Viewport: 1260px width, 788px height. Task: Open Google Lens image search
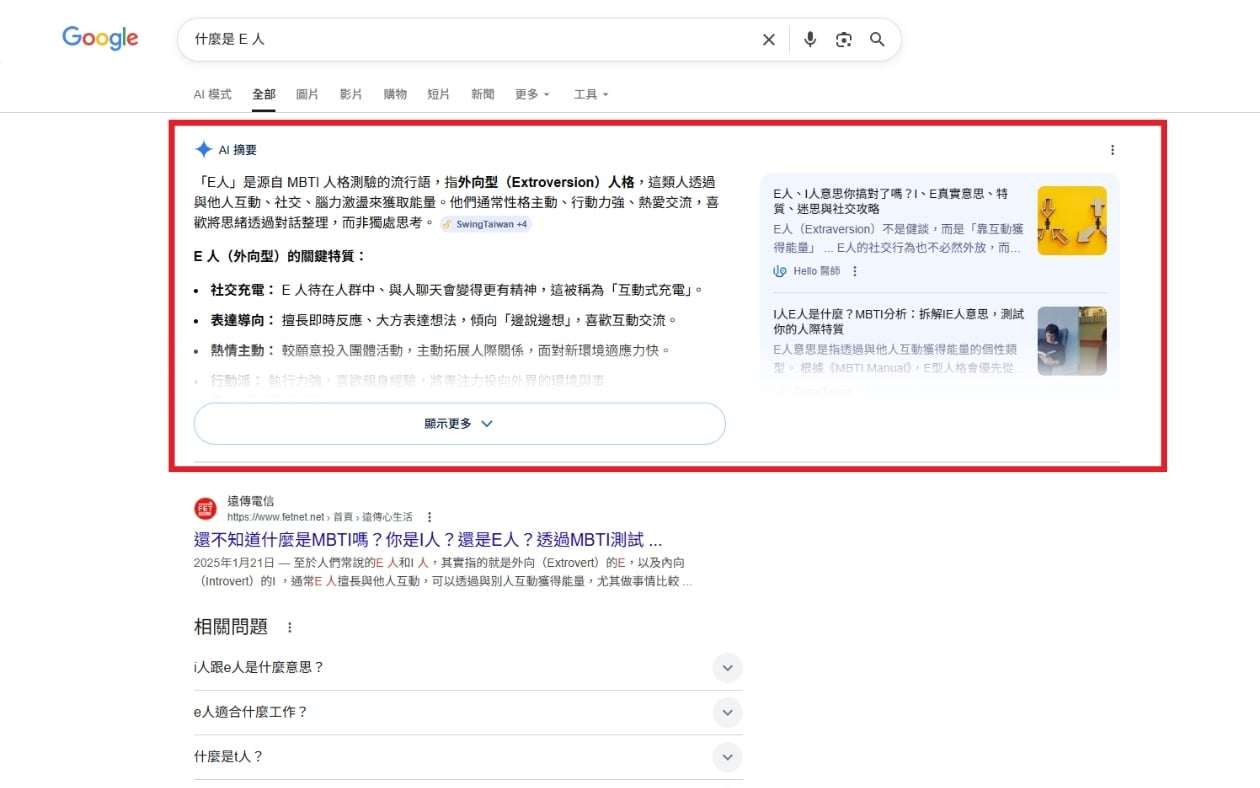point(843,39)
